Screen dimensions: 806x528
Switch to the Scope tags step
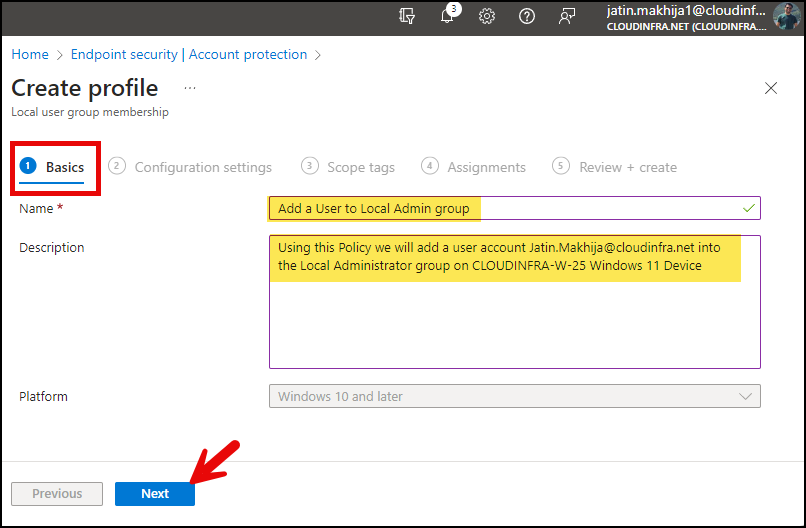(x=347, y=167)
